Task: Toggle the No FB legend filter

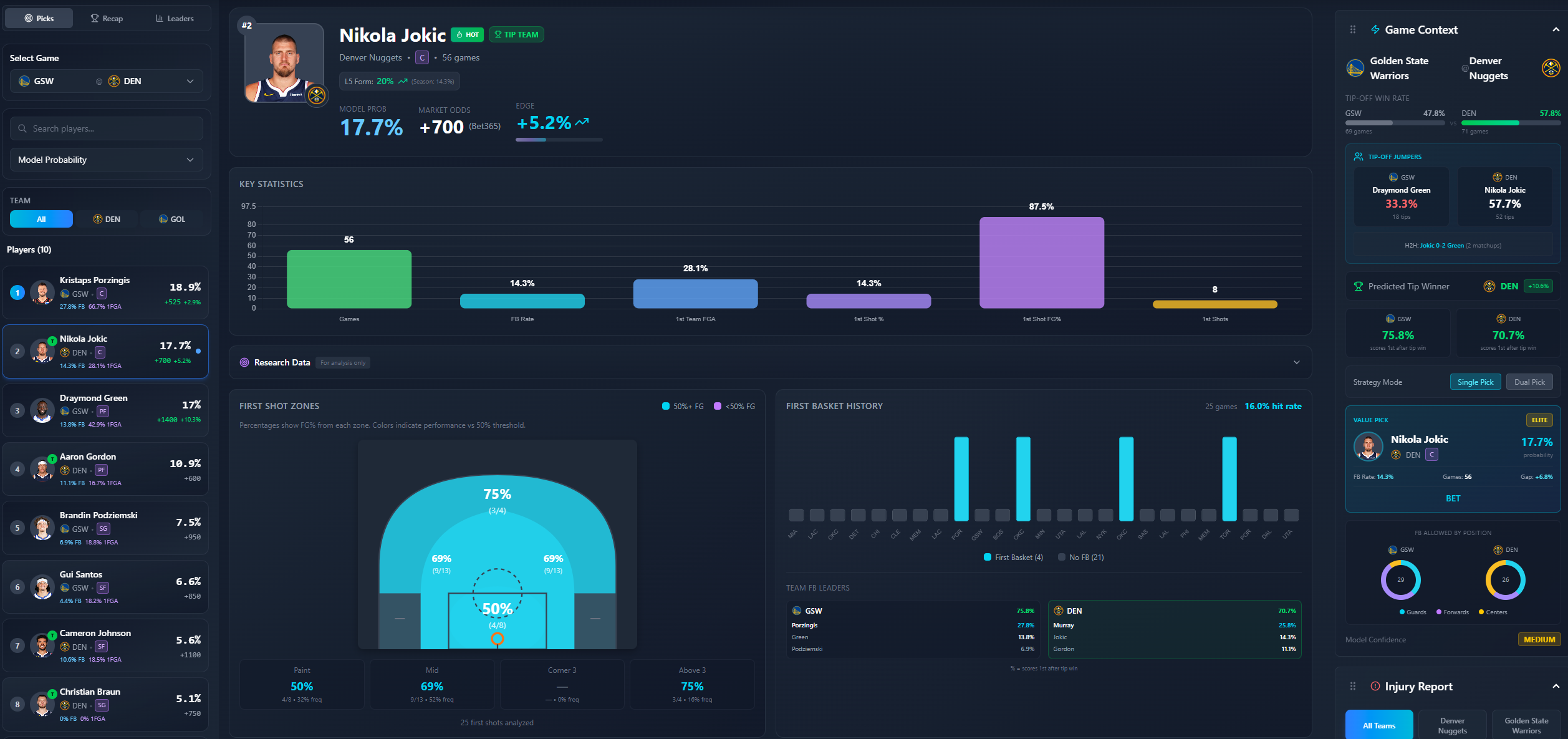Action: click(x=1079, y=556)
